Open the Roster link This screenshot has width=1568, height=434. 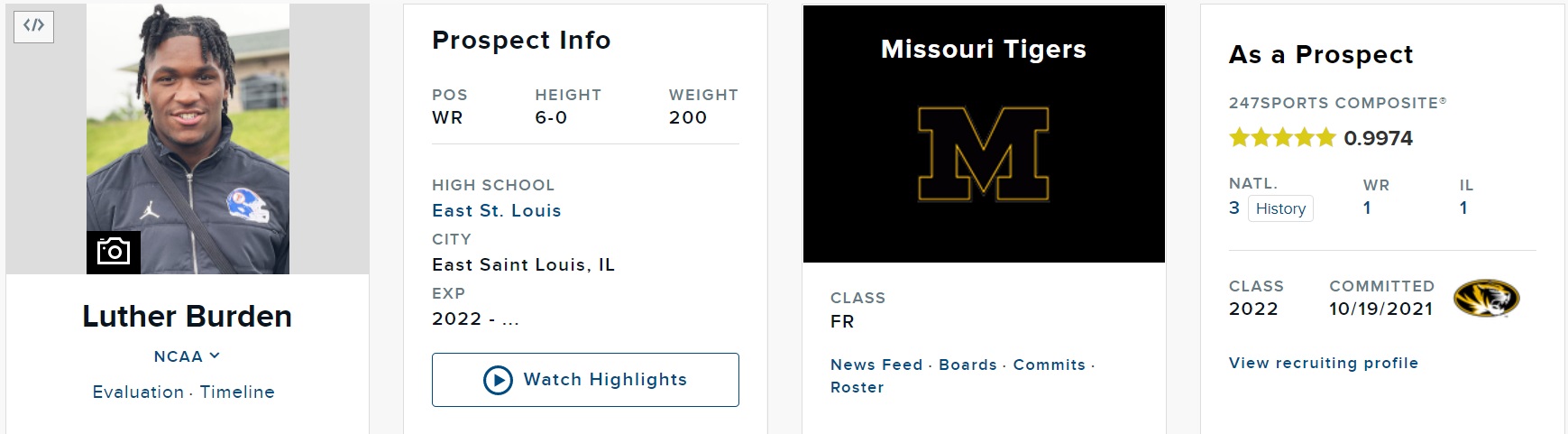[x=857, y=387]
